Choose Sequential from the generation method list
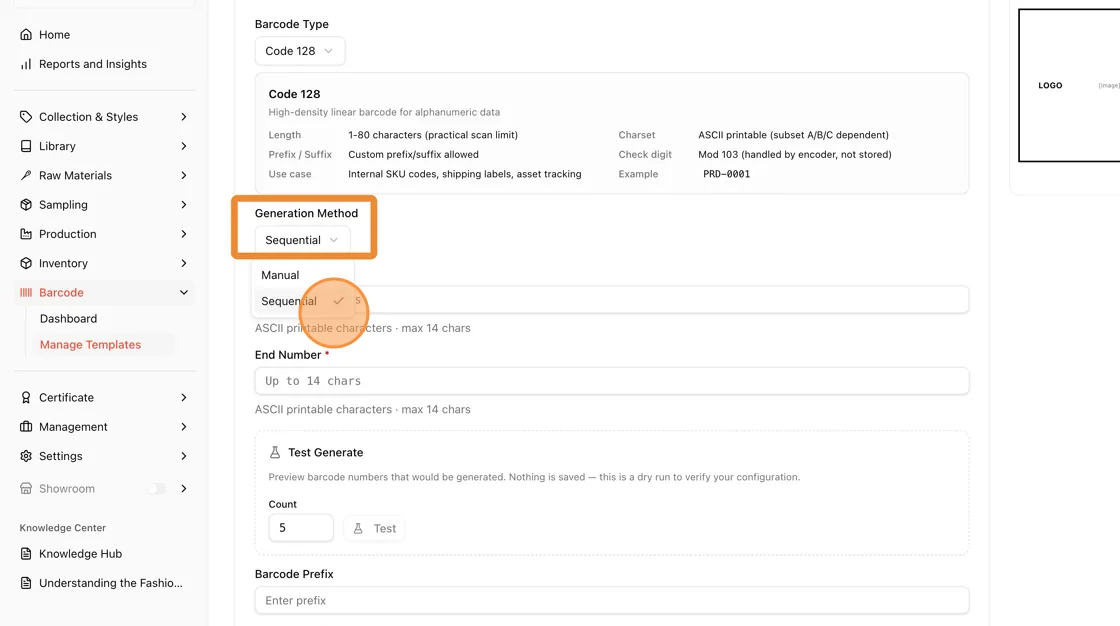Image resolution: width=1120 pixels, height=626 pixels. (302, 301)
